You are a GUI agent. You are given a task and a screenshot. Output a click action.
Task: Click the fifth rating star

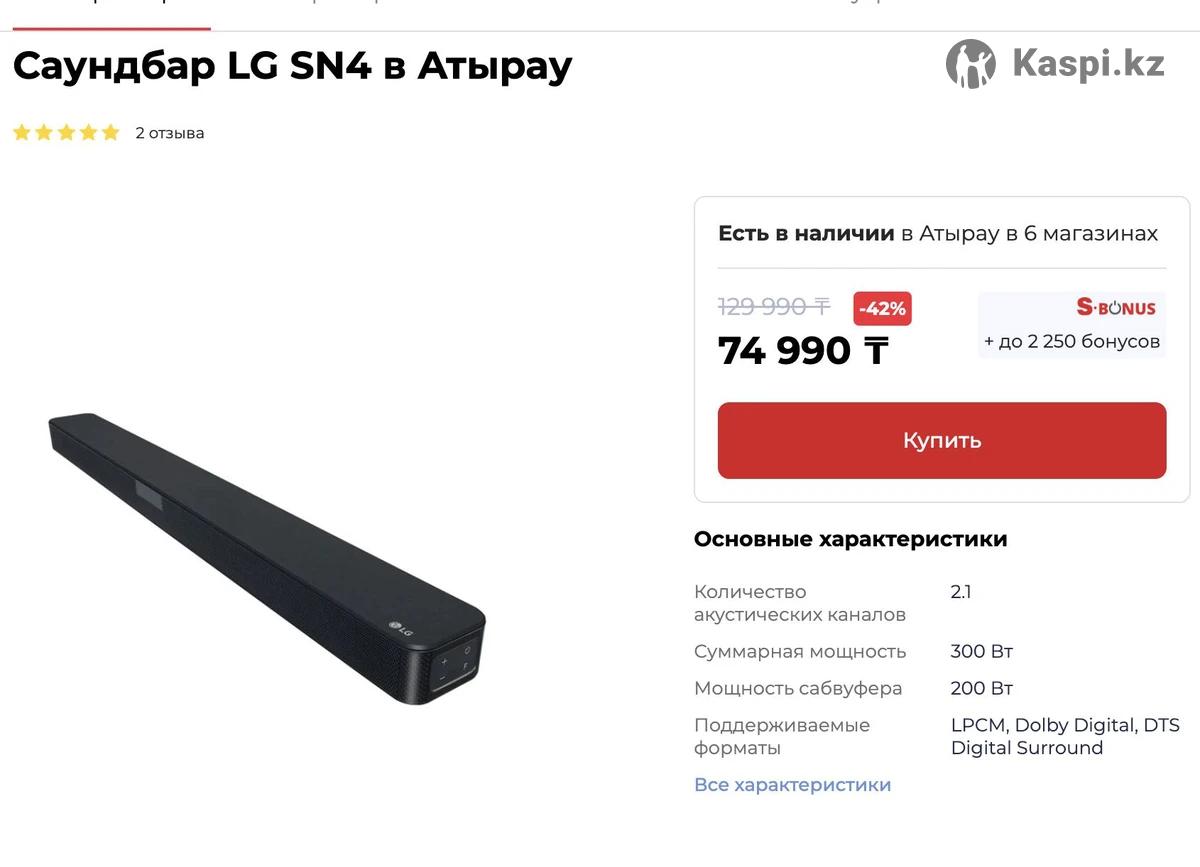coord(110,133)
